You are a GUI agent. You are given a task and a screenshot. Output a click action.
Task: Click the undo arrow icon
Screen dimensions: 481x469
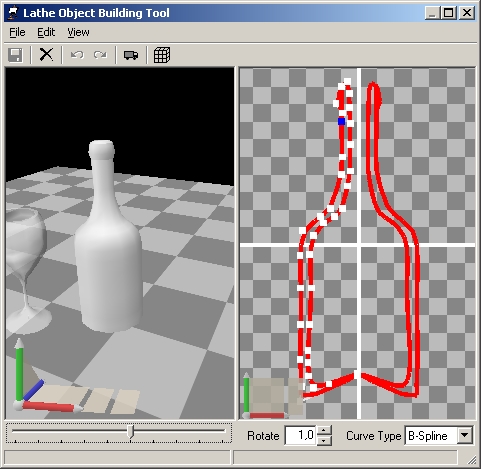(x=77, y=55)
